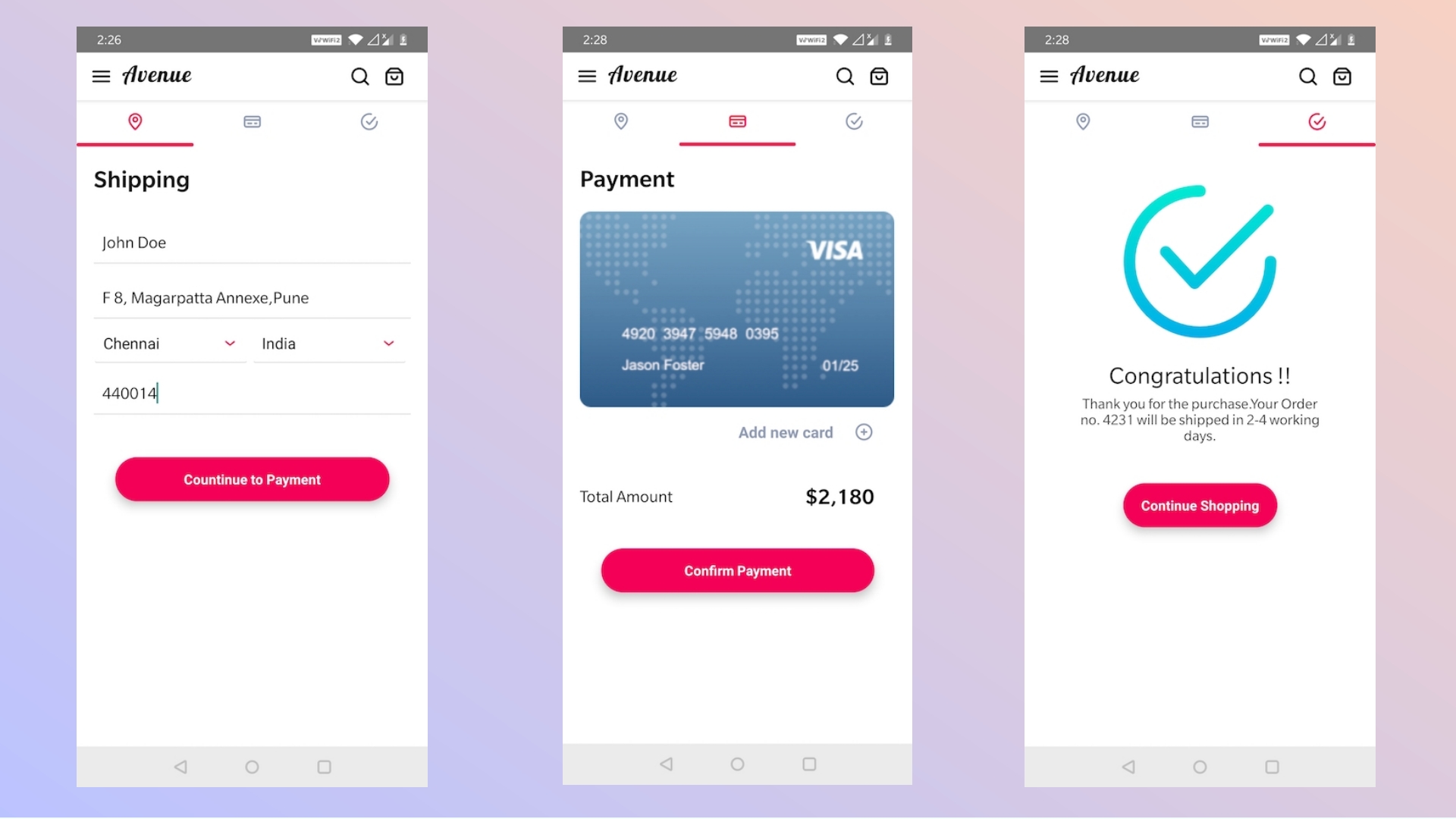This screenshot has width=1456, height=819.
Task: Toggle the payment step tab indicator
Action: tap(737, 121)
